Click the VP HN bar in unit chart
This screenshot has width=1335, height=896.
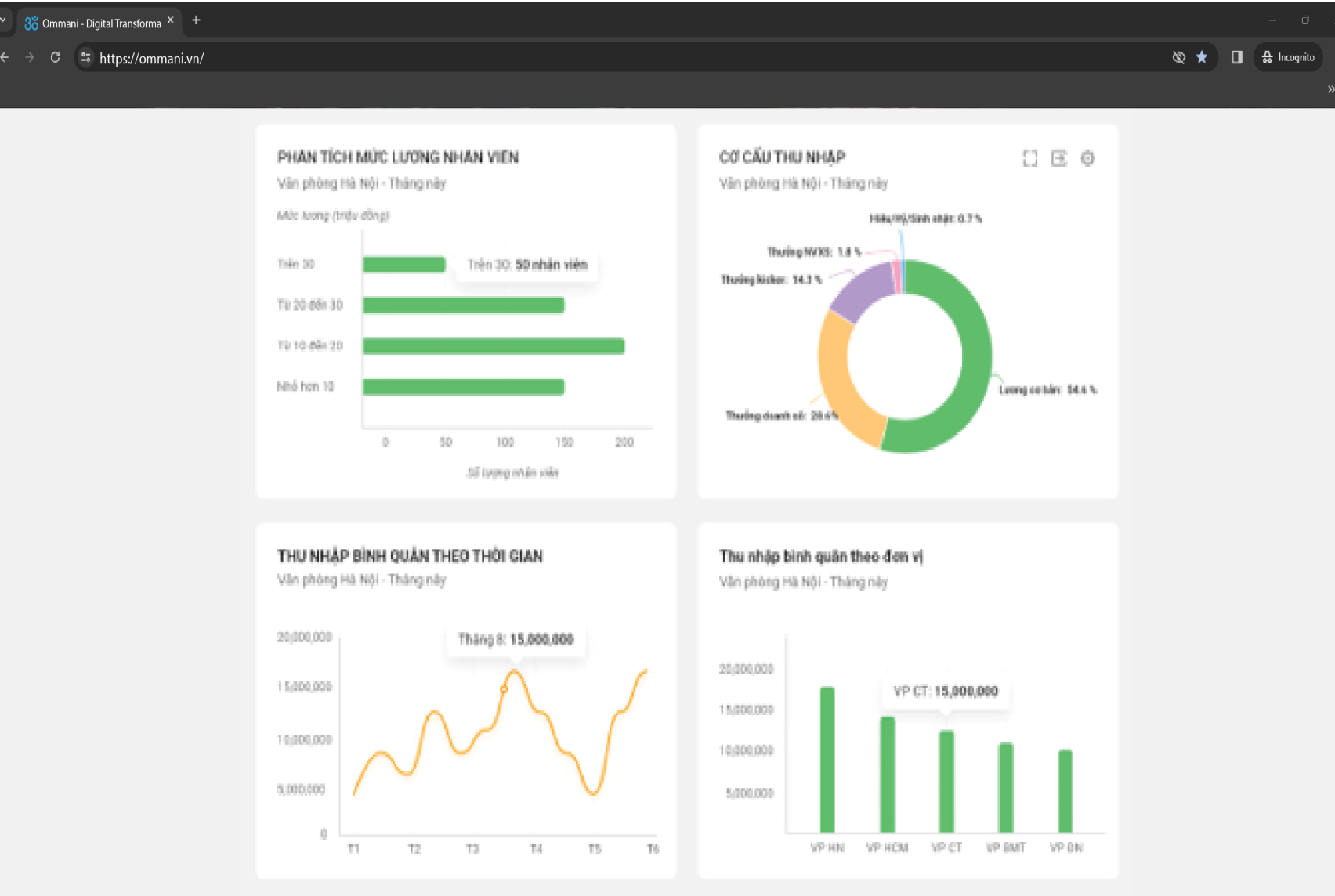[x=827, y=760]
